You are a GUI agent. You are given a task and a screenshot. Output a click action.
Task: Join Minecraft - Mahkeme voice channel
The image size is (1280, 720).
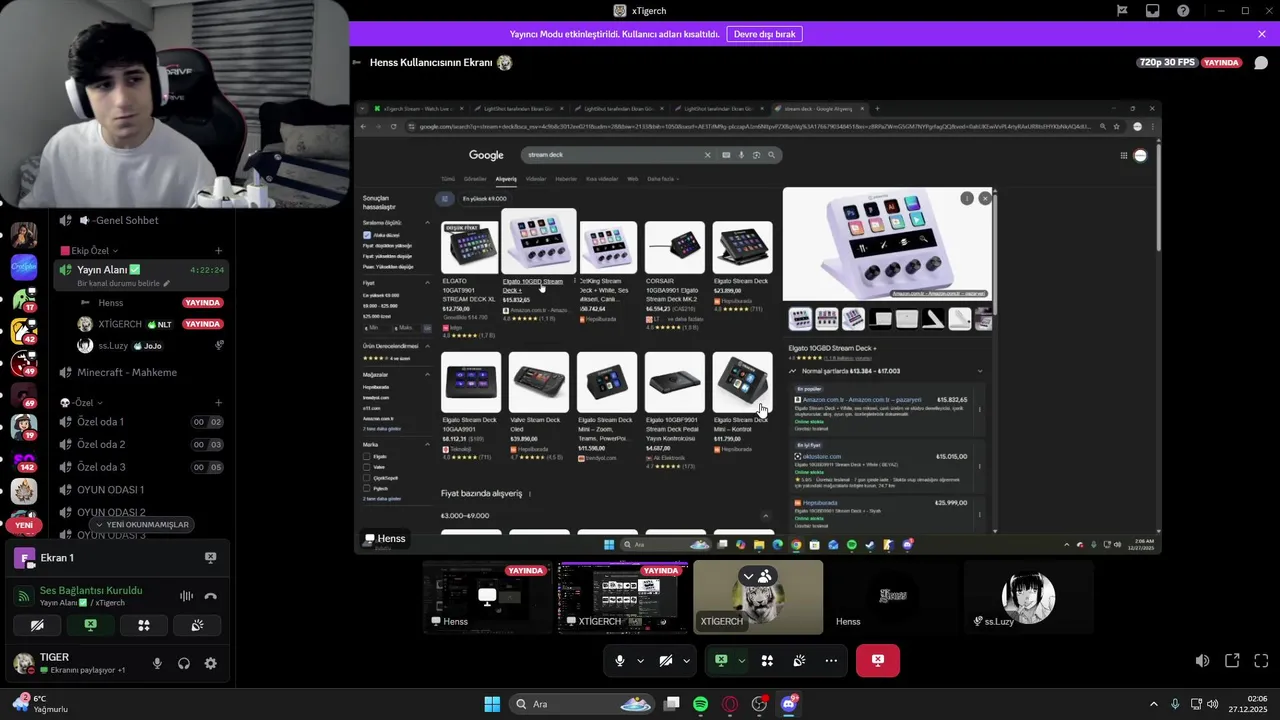pos(140,372)
